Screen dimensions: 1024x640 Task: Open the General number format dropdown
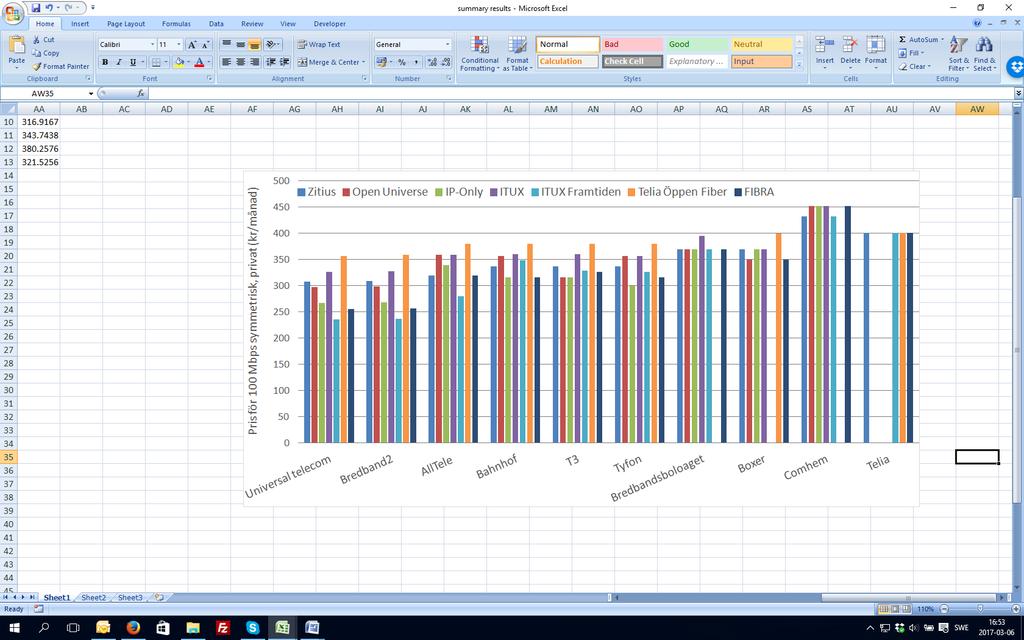click(x=447, y=44)
